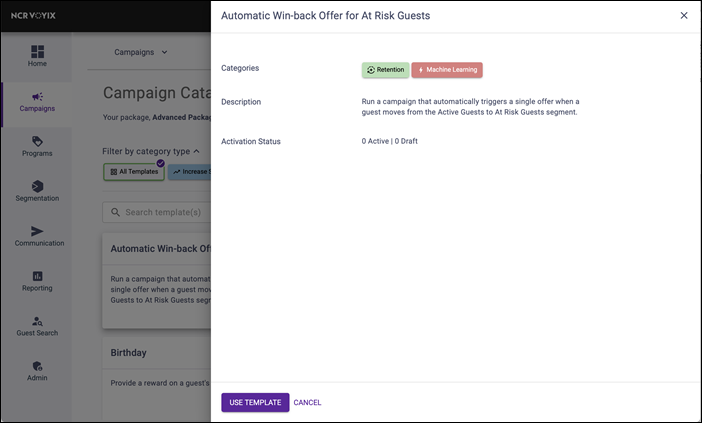The image size is (702, 423).
Task: Open the Communication paper-plane icon
Action: [x=37, y=231]
